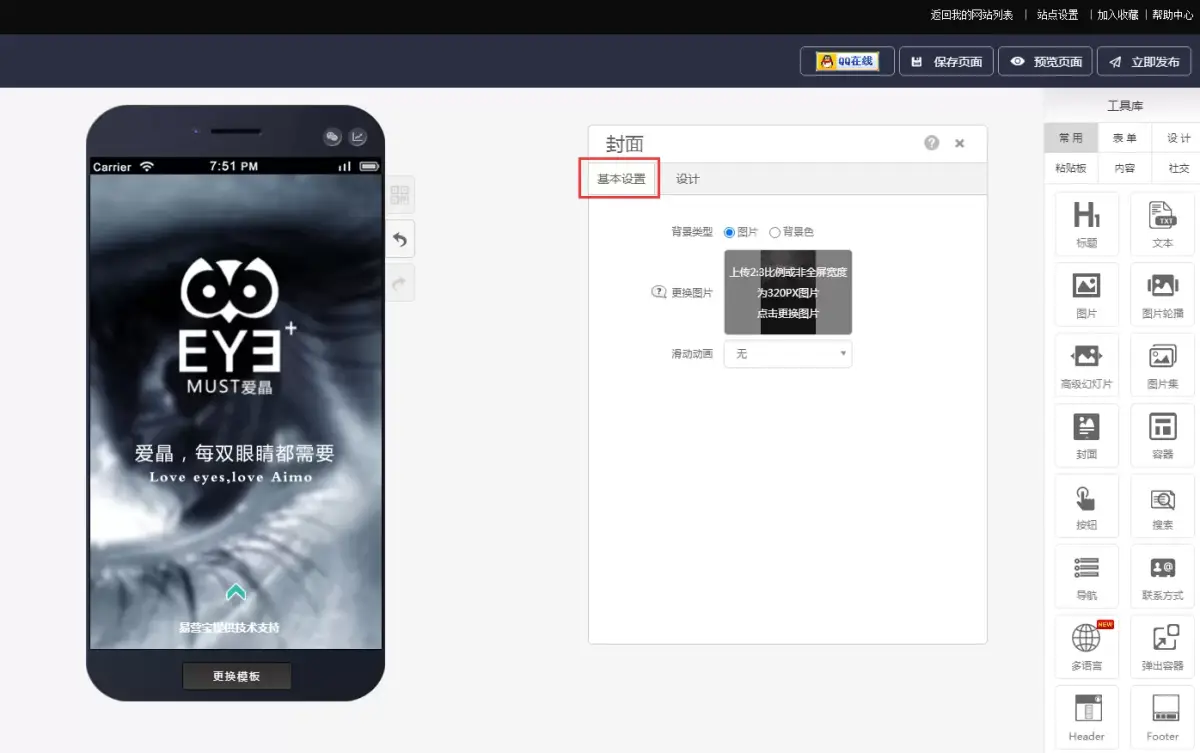Click the cover image thumbnail to replace it
1200x753 pixels.
coord(788,292)
